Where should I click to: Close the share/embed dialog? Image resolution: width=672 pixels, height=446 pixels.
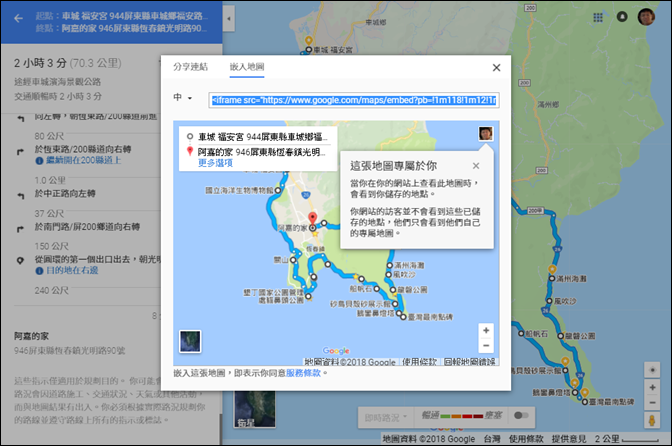[x=496, y=68]
